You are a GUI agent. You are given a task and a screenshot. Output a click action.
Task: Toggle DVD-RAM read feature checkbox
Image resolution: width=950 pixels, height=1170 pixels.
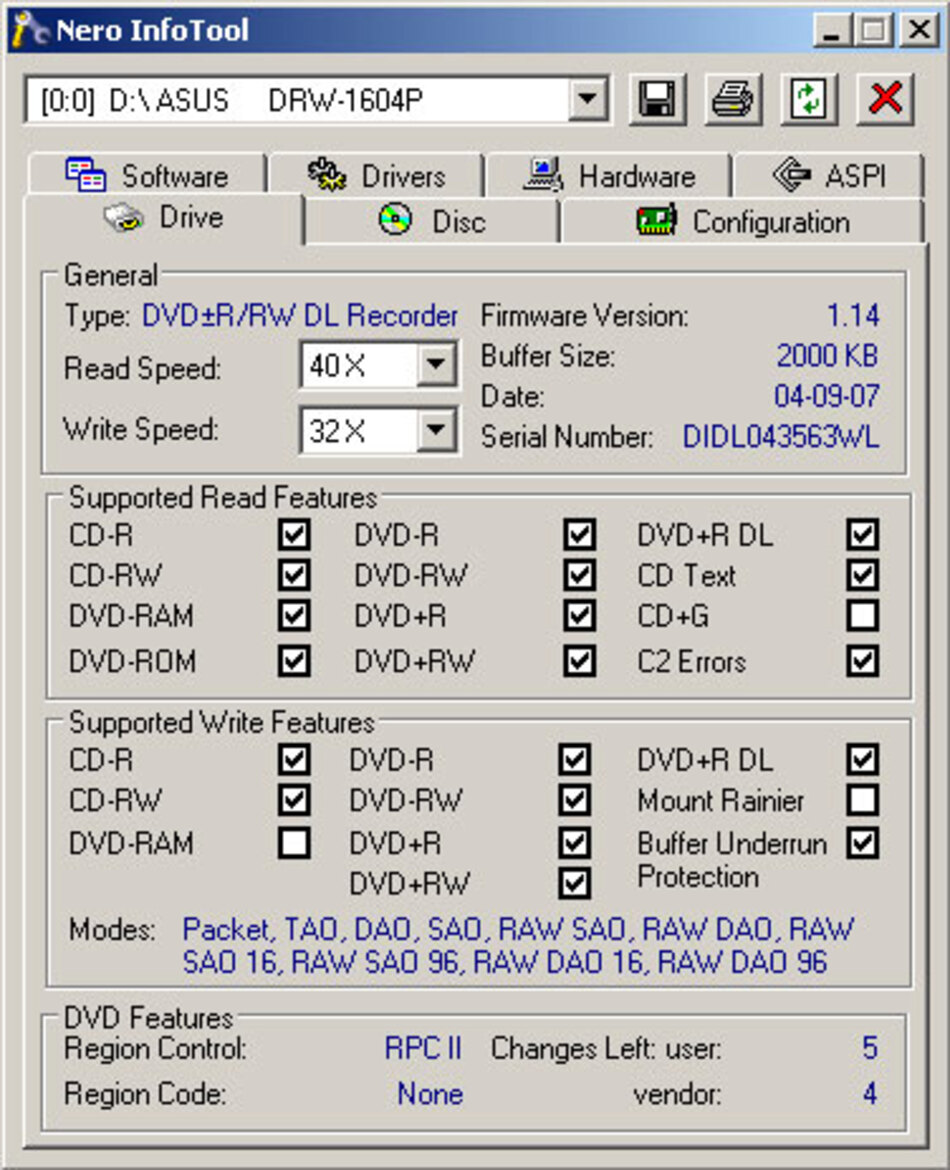[294, 616]
